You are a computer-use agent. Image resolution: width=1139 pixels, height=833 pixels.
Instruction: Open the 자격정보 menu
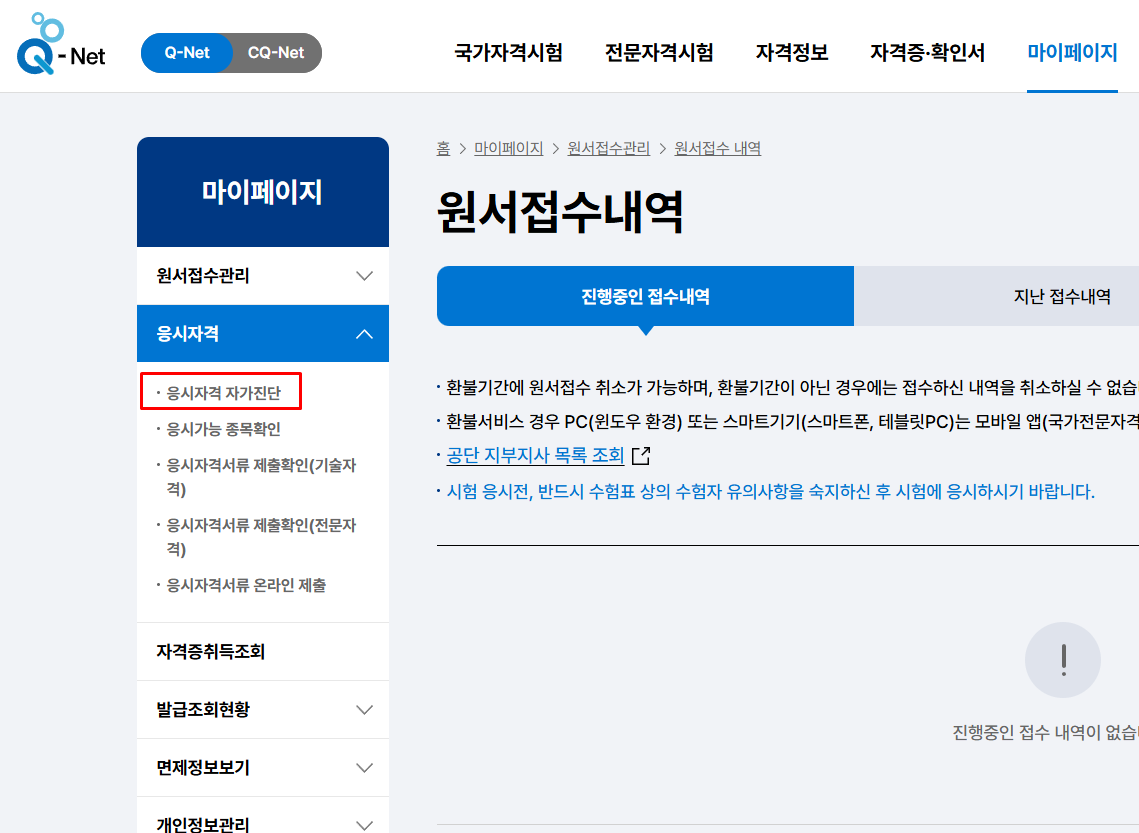coord(792,52)
